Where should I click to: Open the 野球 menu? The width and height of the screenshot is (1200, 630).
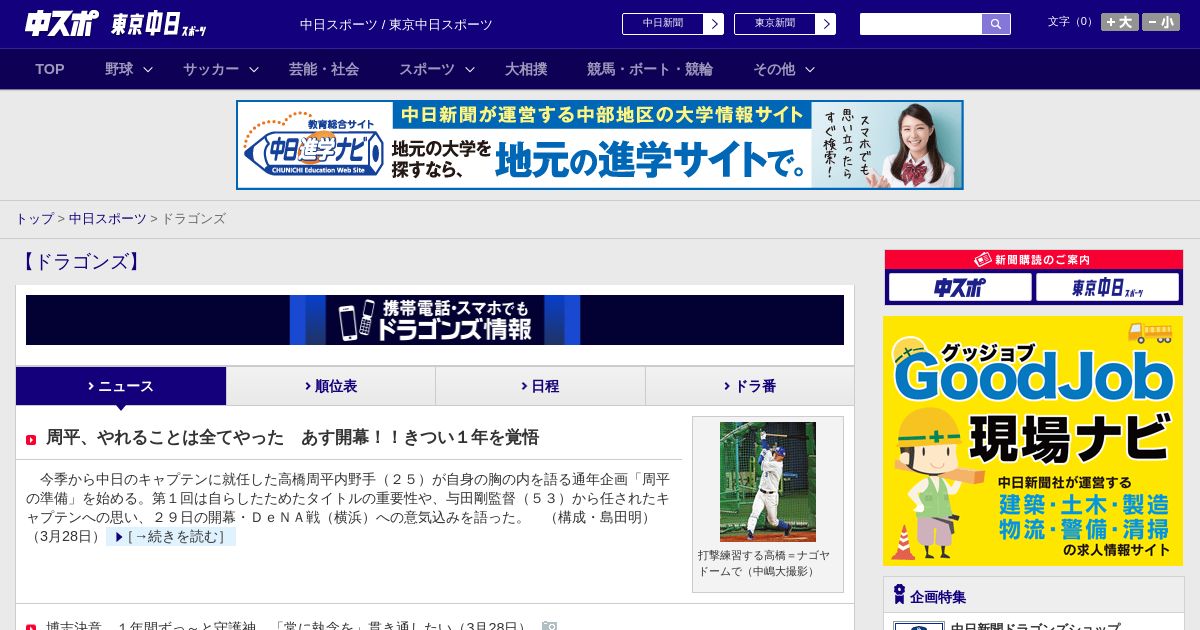click(119, 69)
